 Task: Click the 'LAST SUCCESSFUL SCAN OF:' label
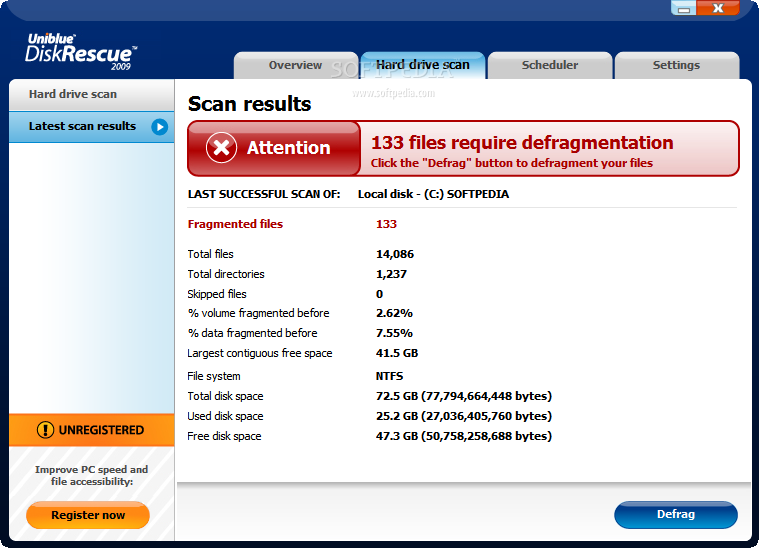tap(264, 194)
